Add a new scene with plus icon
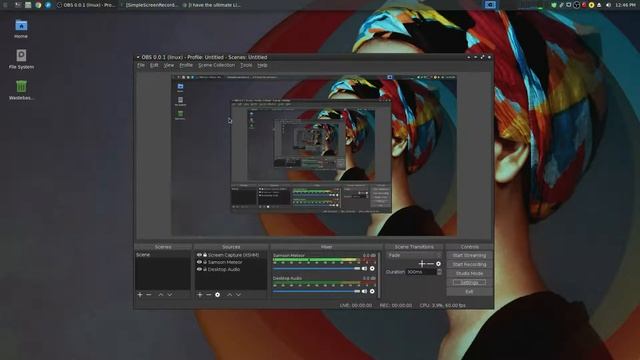 (140, 295)
